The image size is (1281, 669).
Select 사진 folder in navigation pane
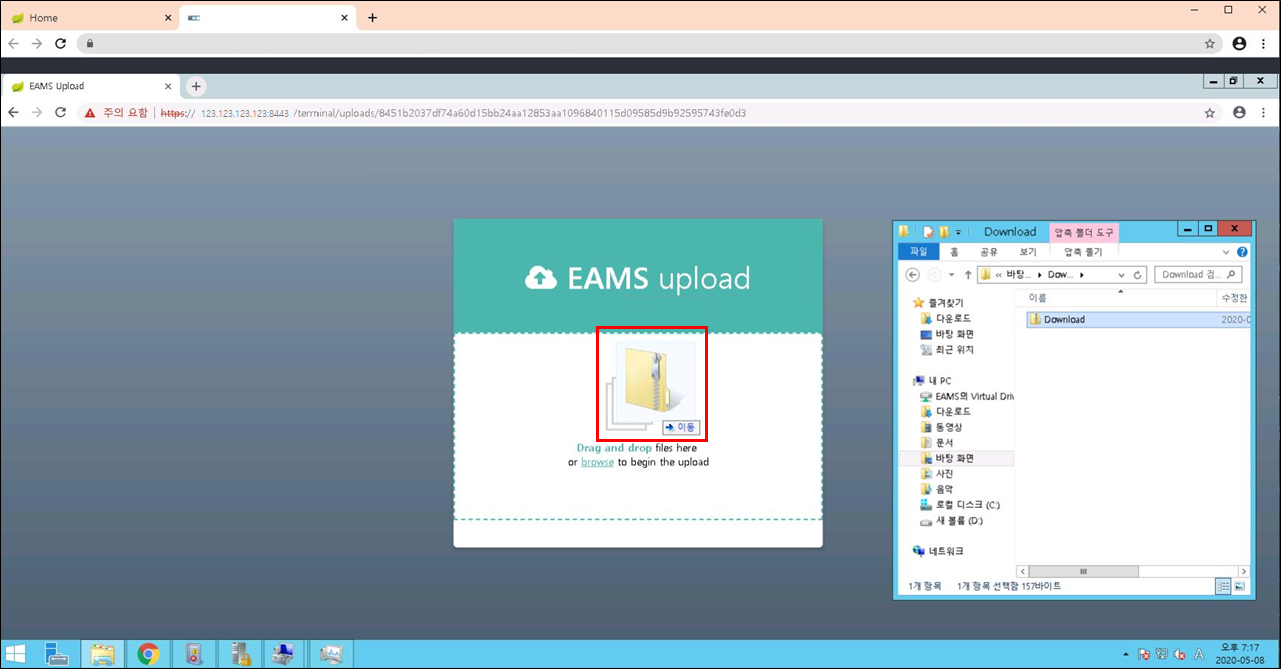tap(936, 473)
